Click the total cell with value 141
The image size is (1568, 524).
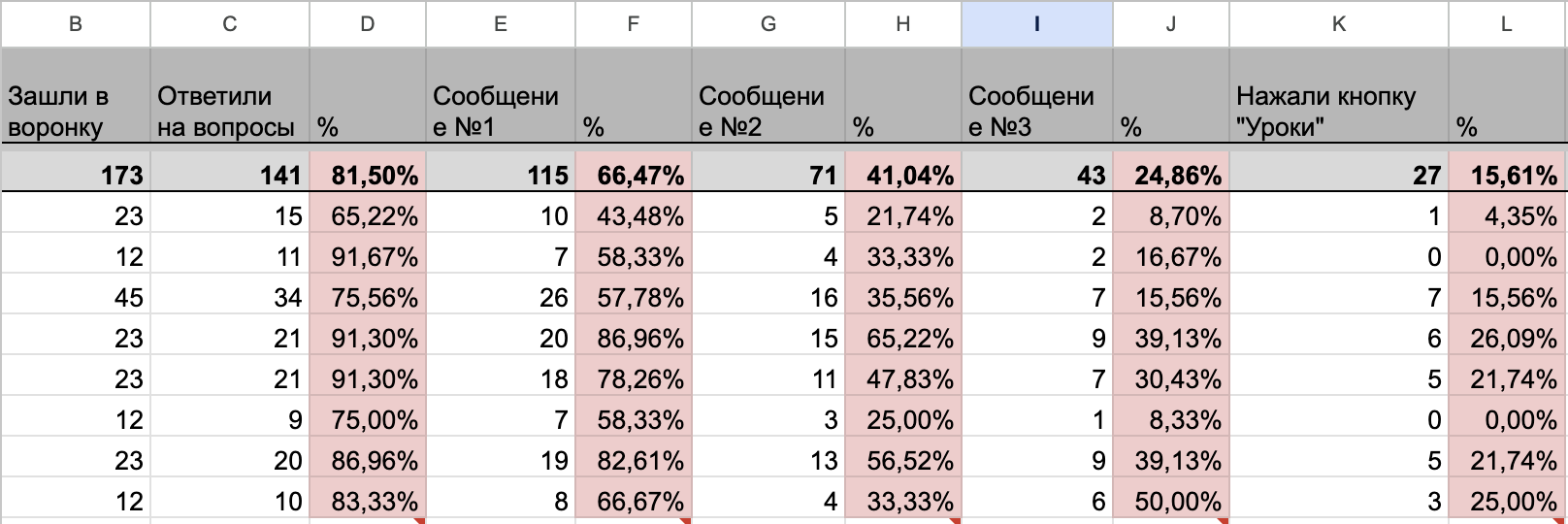pyautogui.click(x=230, y=175)
